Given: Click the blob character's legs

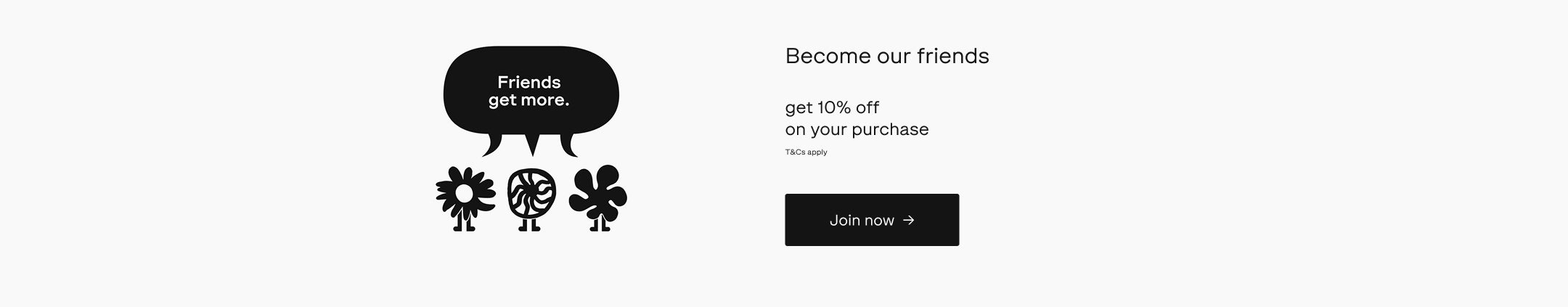Looking at the screenshot, I should (600, 224).
